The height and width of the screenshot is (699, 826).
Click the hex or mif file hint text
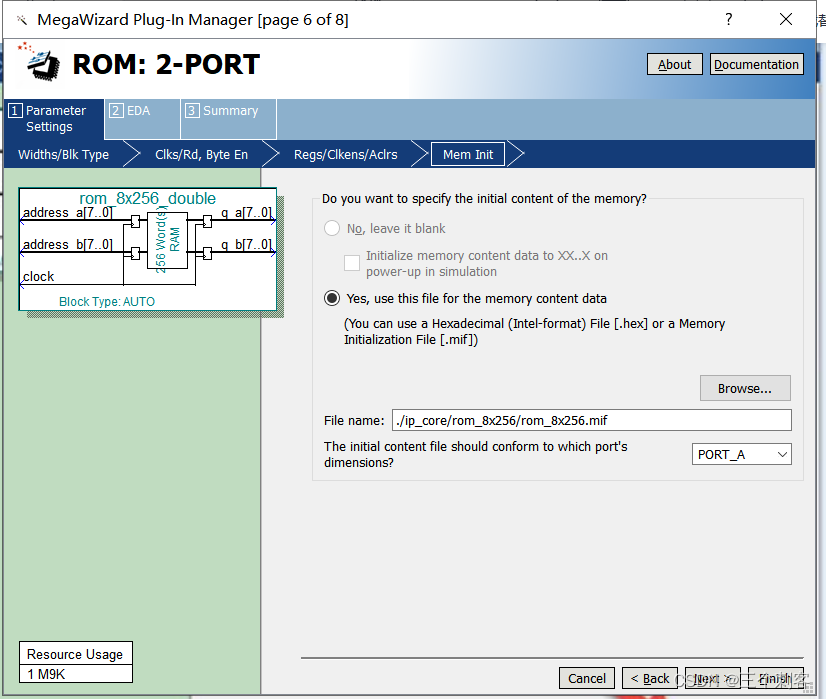(x=534, y=331)
